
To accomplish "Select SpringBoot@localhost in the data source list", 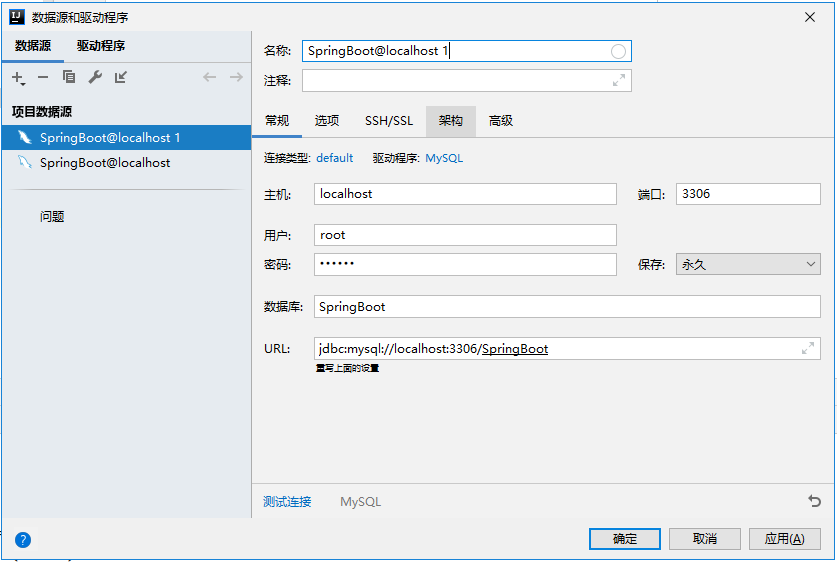I will coord(127,162).
